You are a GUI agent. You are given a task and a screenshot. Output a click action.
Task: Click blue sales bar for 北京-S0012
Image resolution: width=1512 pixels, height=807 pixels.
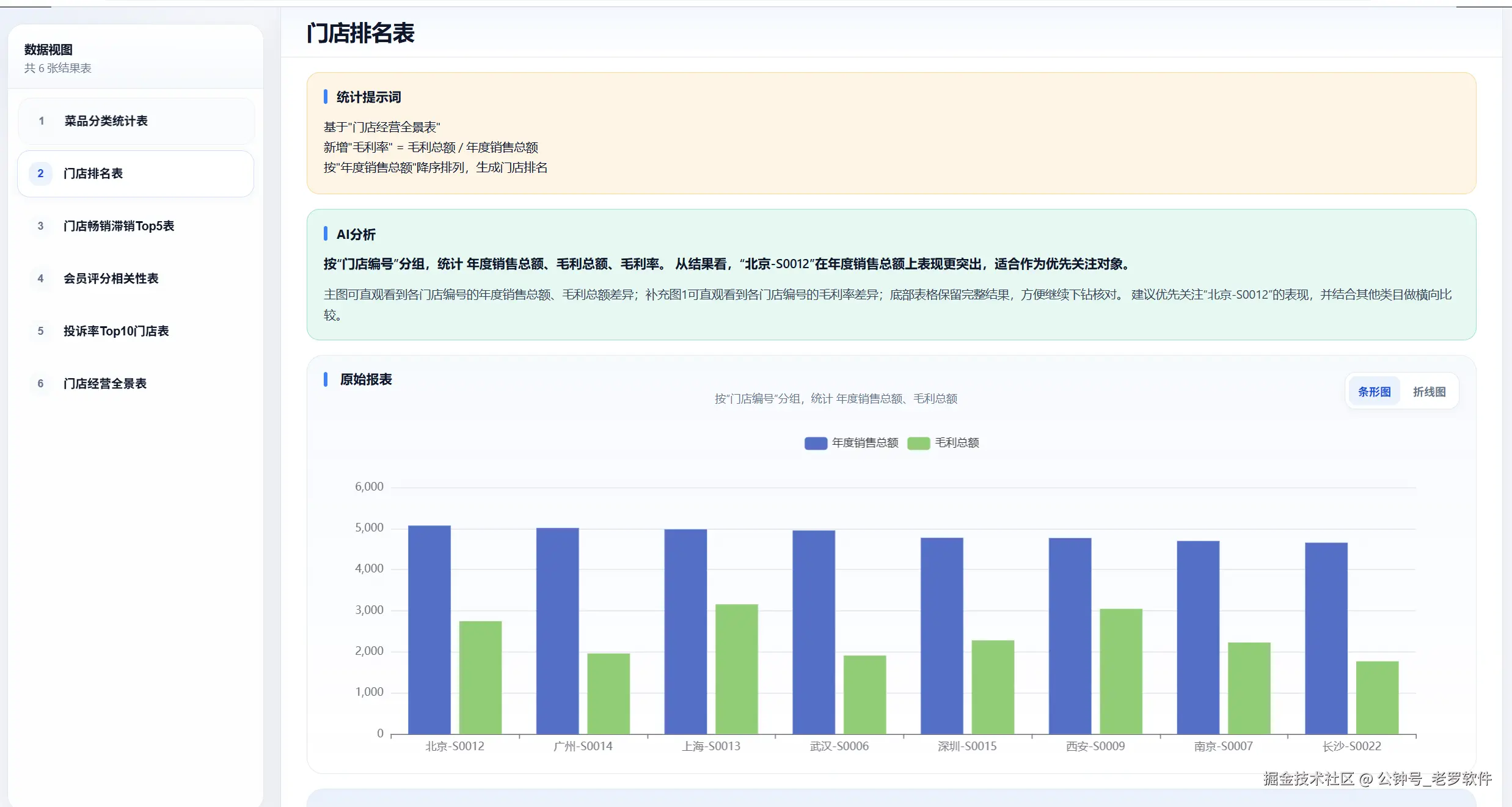pyautogui.click(x=429, y=629)
